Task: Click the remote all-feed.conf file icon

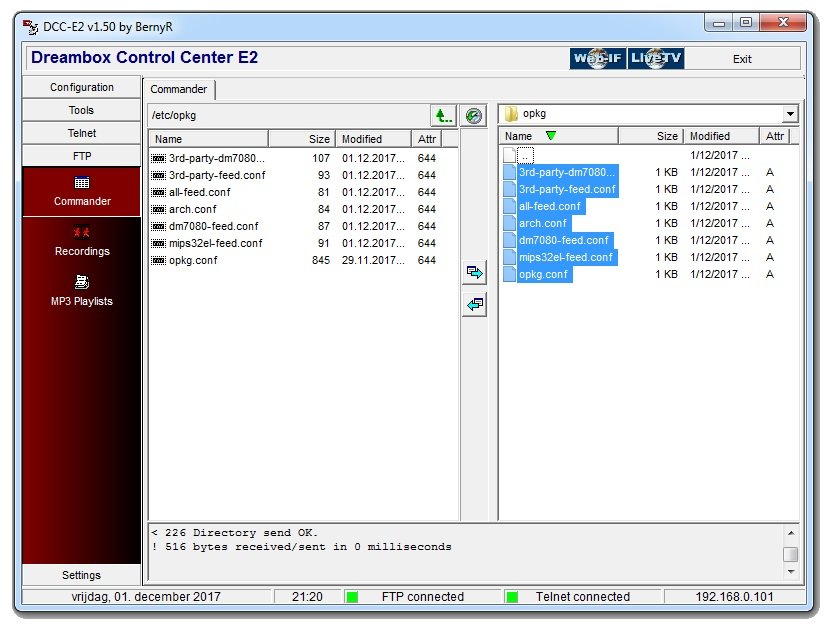Action: click(x=158, y=192)
